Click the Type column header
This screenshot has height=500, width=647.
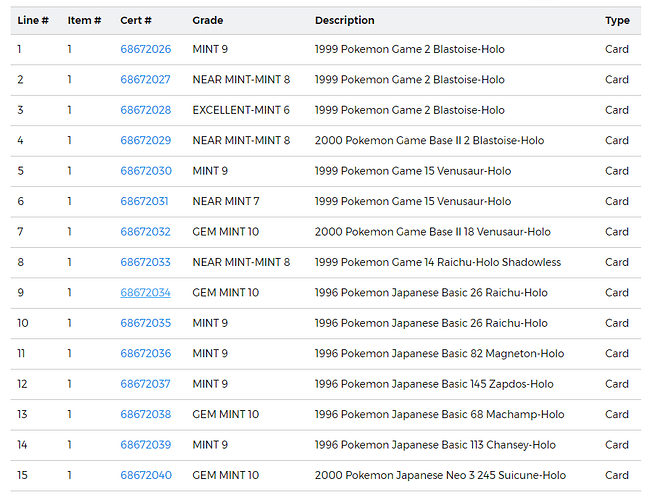(617, 20)
